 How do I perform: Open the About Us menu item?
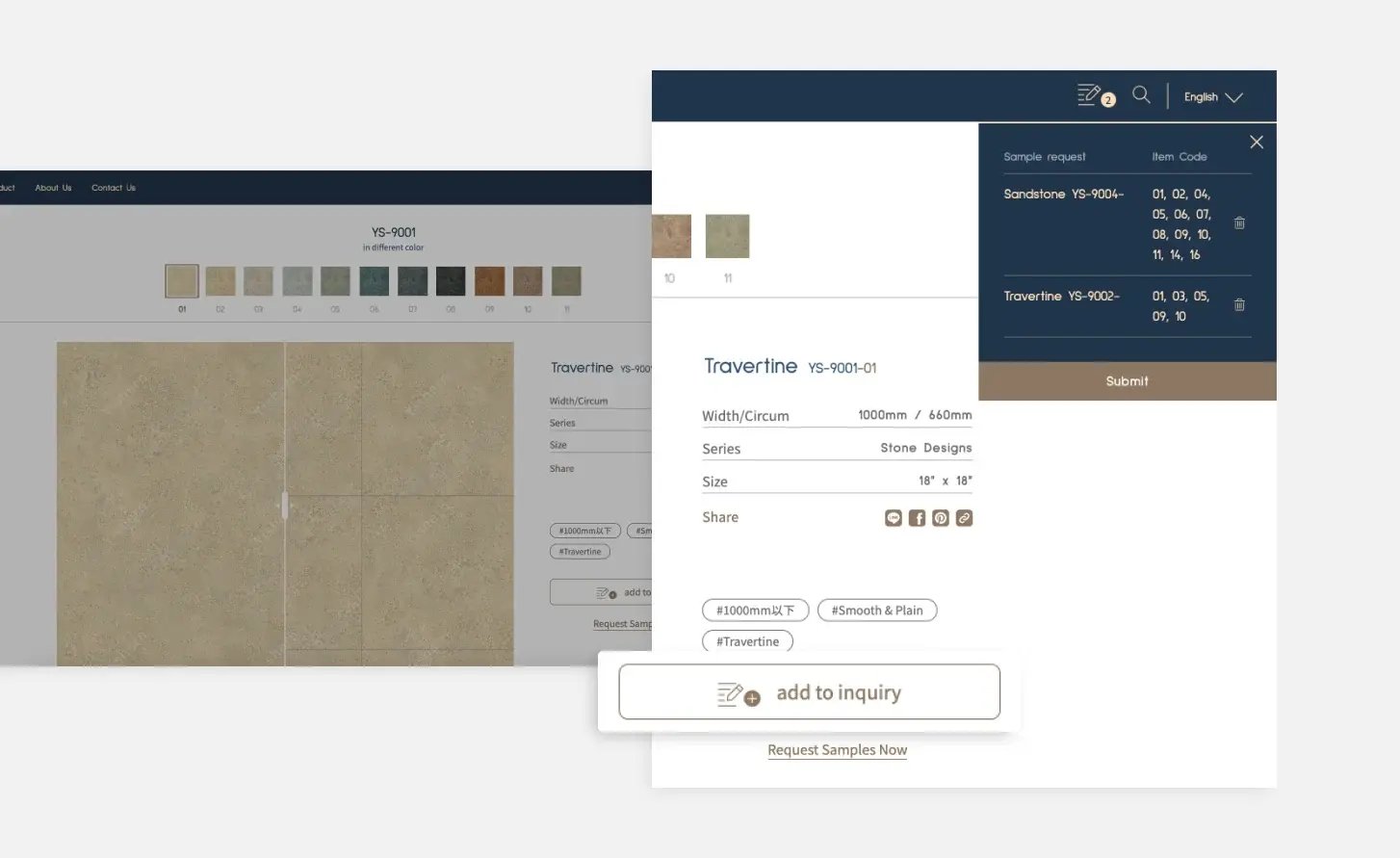pyautogui.click(x=53, y=188)
